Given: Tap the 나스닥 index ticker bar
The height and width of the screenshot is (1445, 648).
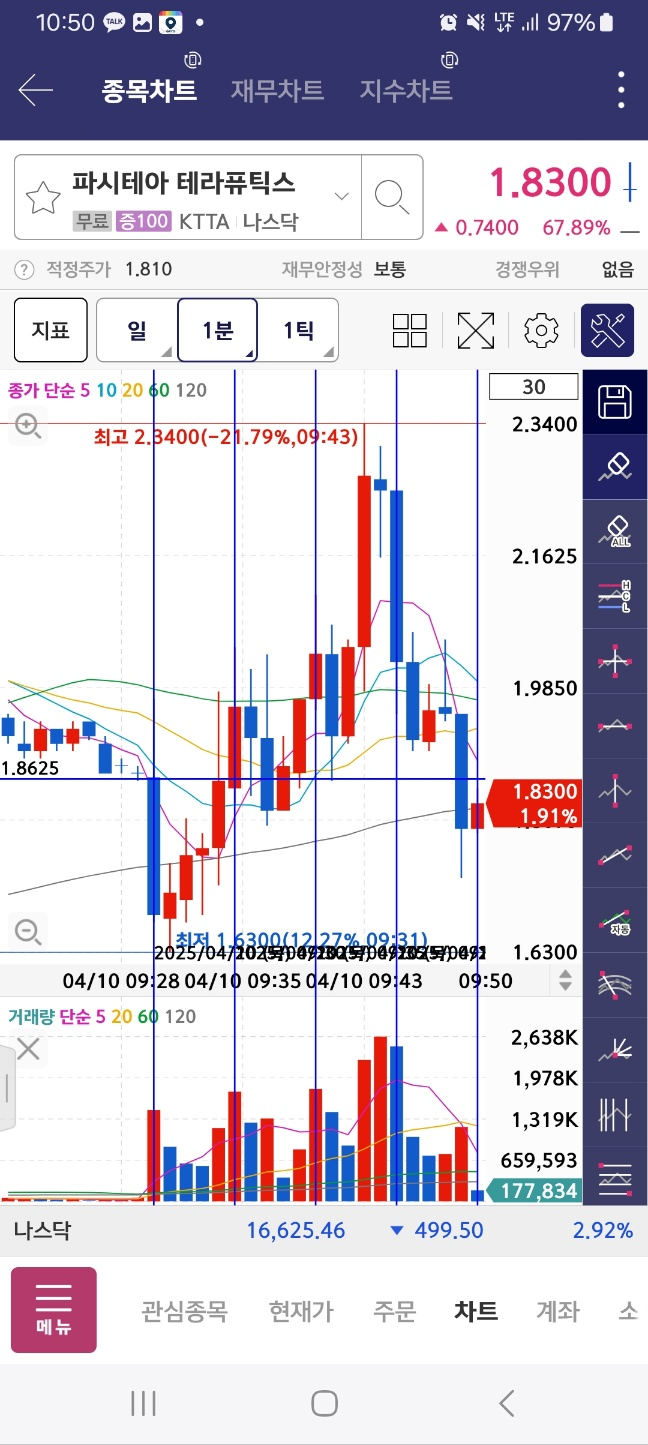Looking at the screenshot, I should pyautogui.click(x=324, y=1230).
